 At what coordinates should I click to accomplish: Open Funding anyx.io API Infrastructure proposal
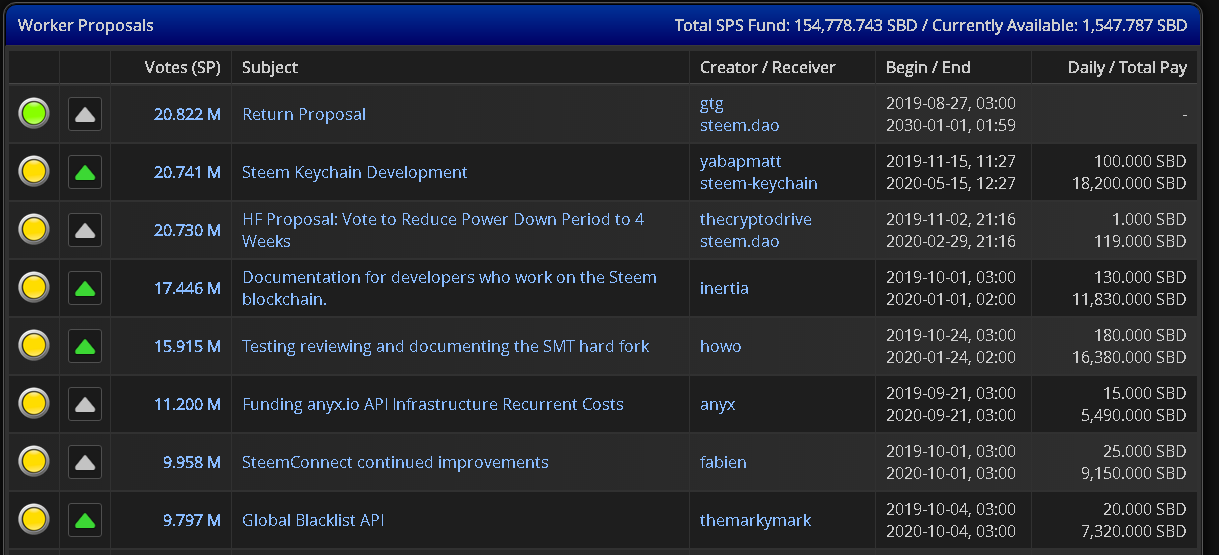pyautogui.click(x=433, y=404)
